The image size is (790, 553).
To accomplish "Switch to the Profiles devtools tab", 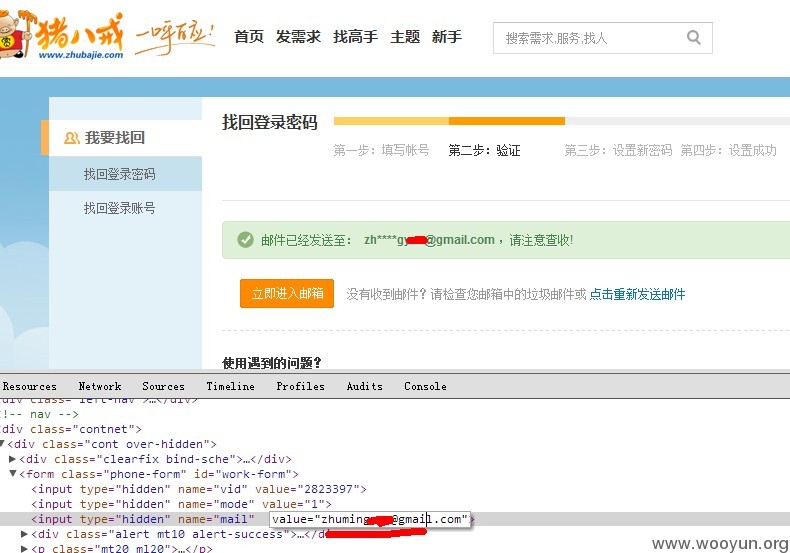I will coord(300,386).
